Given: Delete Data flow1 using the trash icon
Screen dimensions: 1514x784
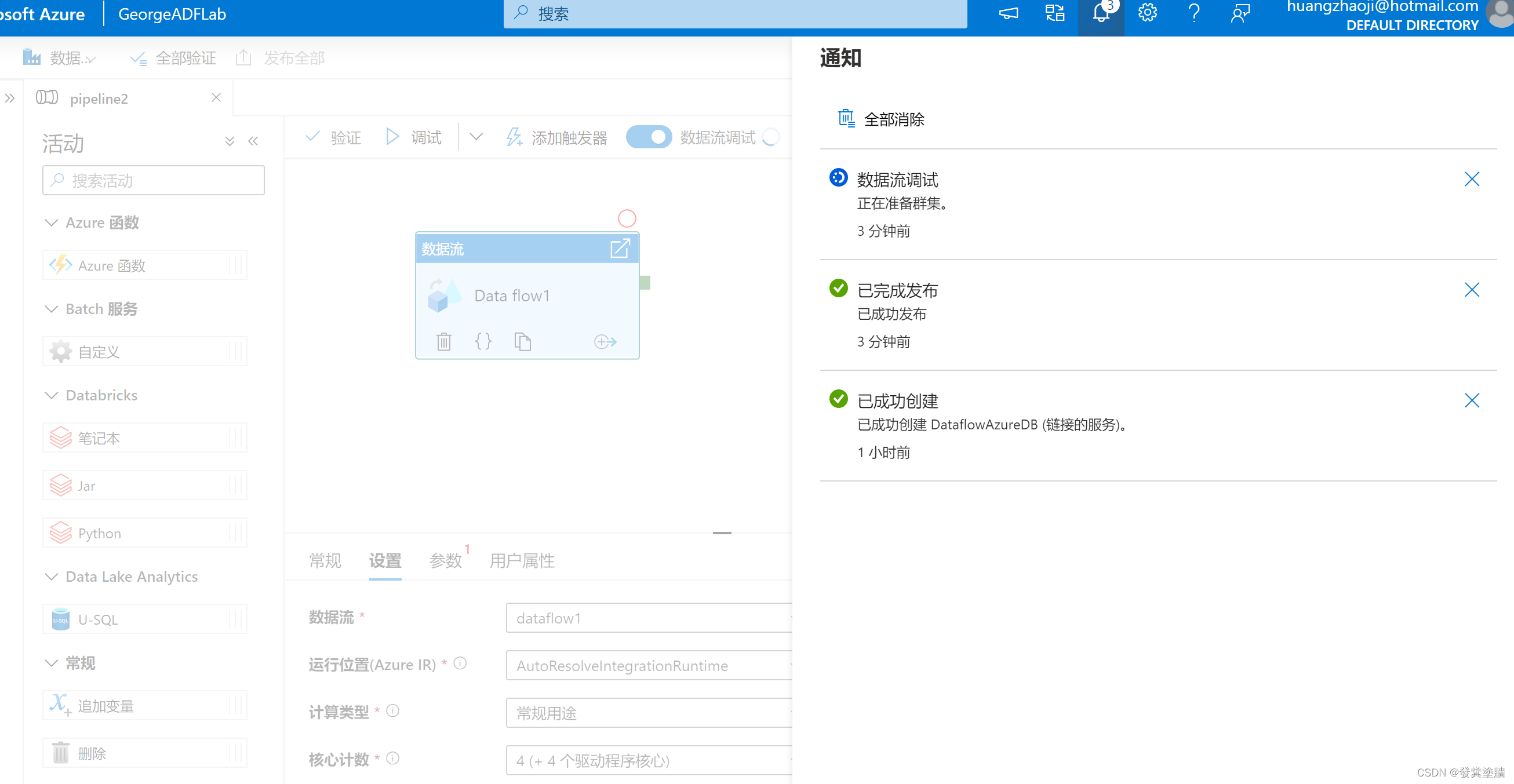Looking at the screenshot, I should coord(443,341).
